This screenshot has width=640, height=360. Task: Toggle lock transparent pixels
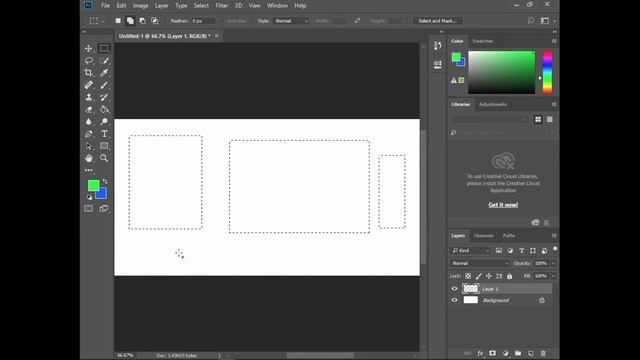468,276
